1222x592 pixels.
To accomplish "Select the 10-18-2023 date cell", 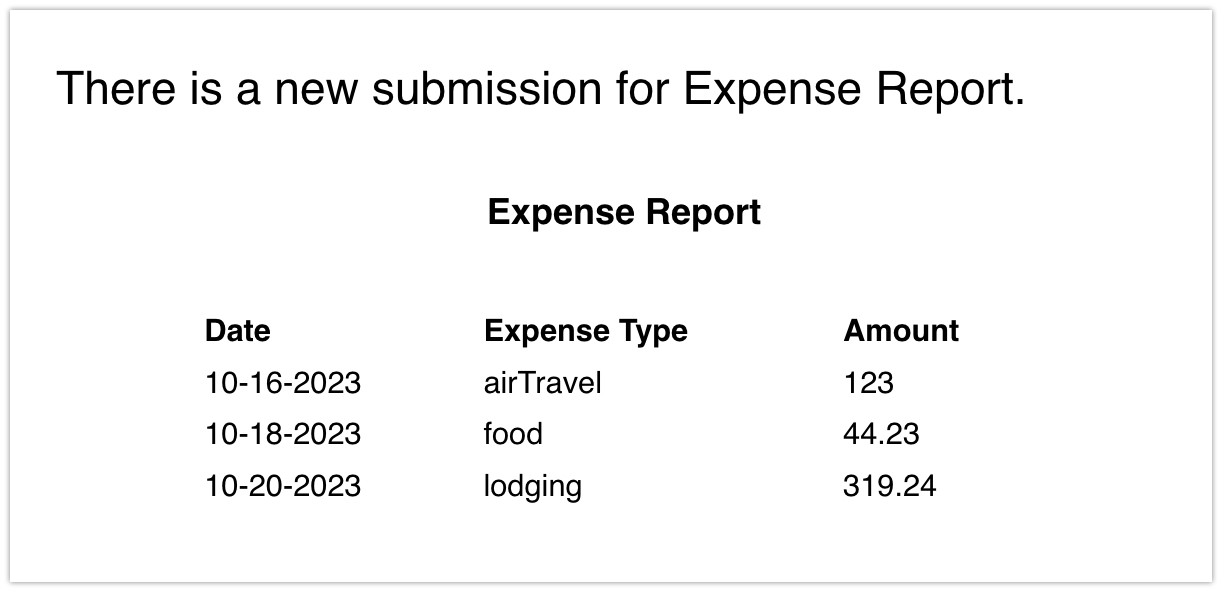I will tap(282, 435).
